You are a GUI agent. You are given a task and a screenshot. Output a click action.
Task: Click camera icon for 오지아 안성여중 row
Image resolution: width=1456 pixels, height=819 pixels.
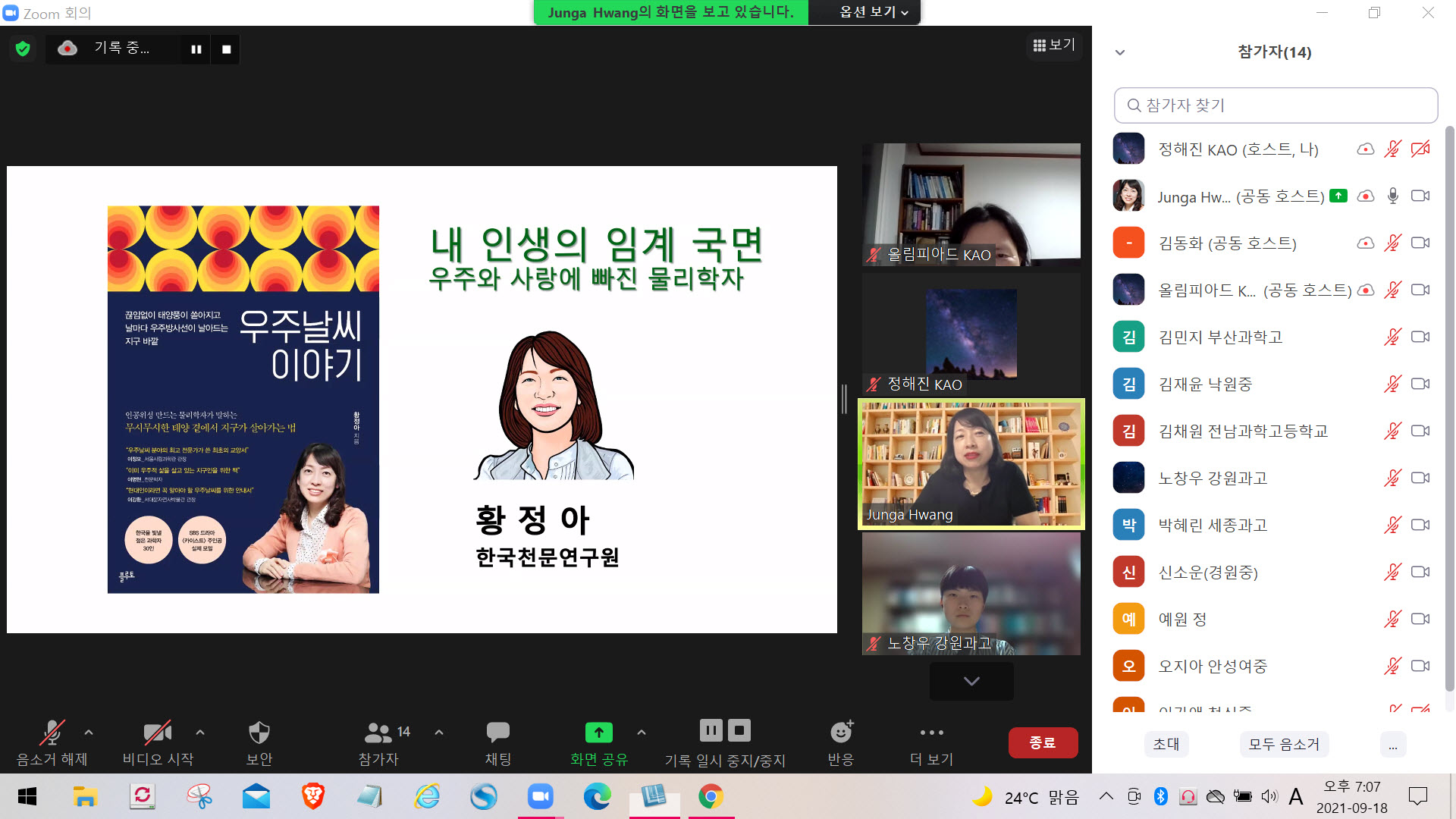pos(1420,666)
